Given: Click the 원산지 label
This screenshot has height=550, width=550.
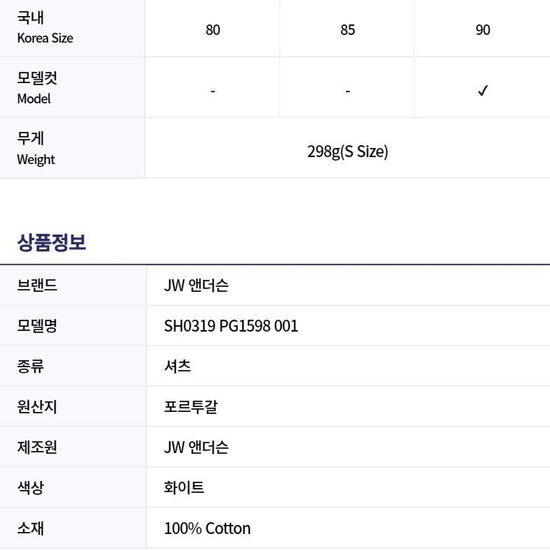Looking at the screenshot, I should (37, 407).
